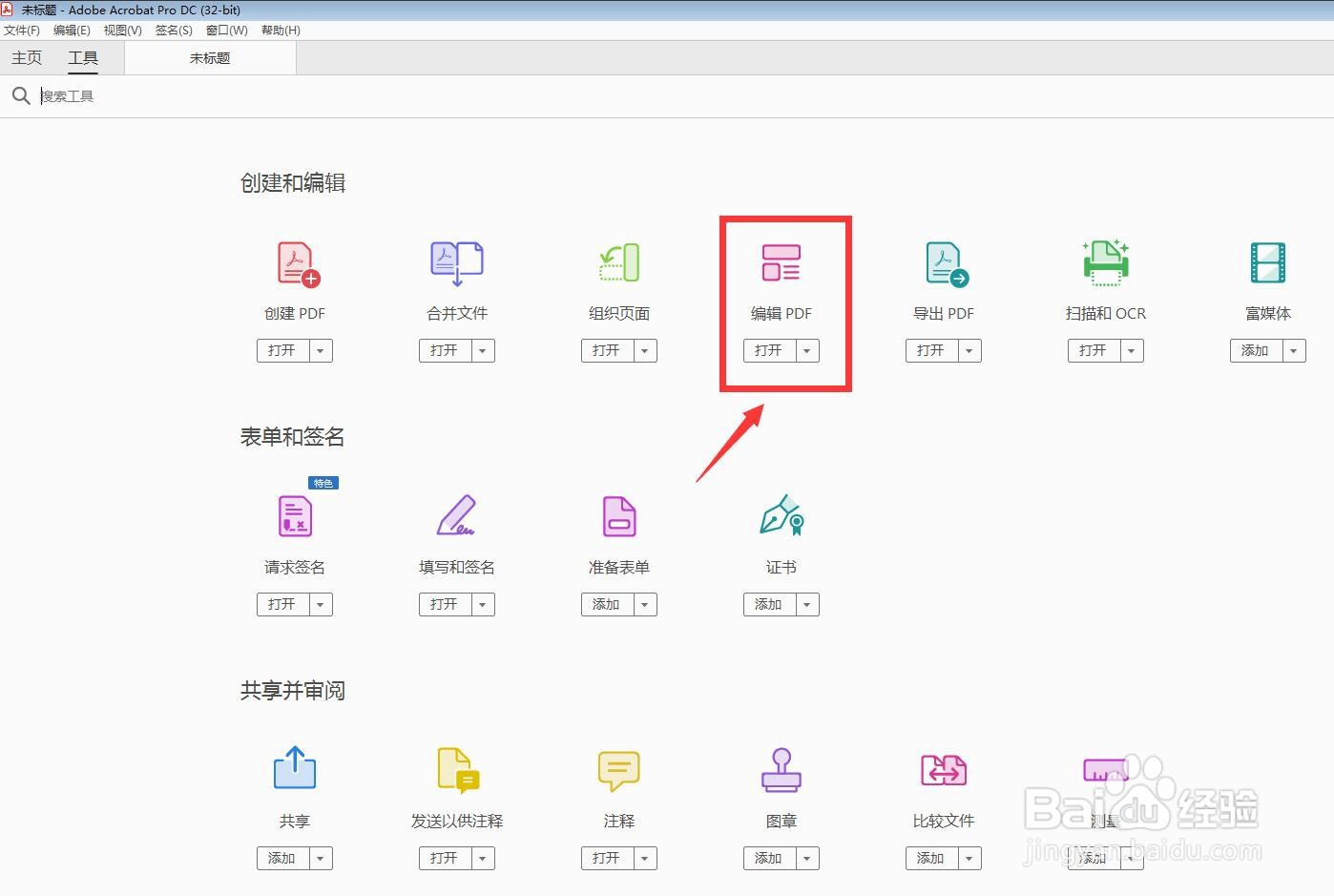Open the 视图(V) menu

tap(123, 31)
